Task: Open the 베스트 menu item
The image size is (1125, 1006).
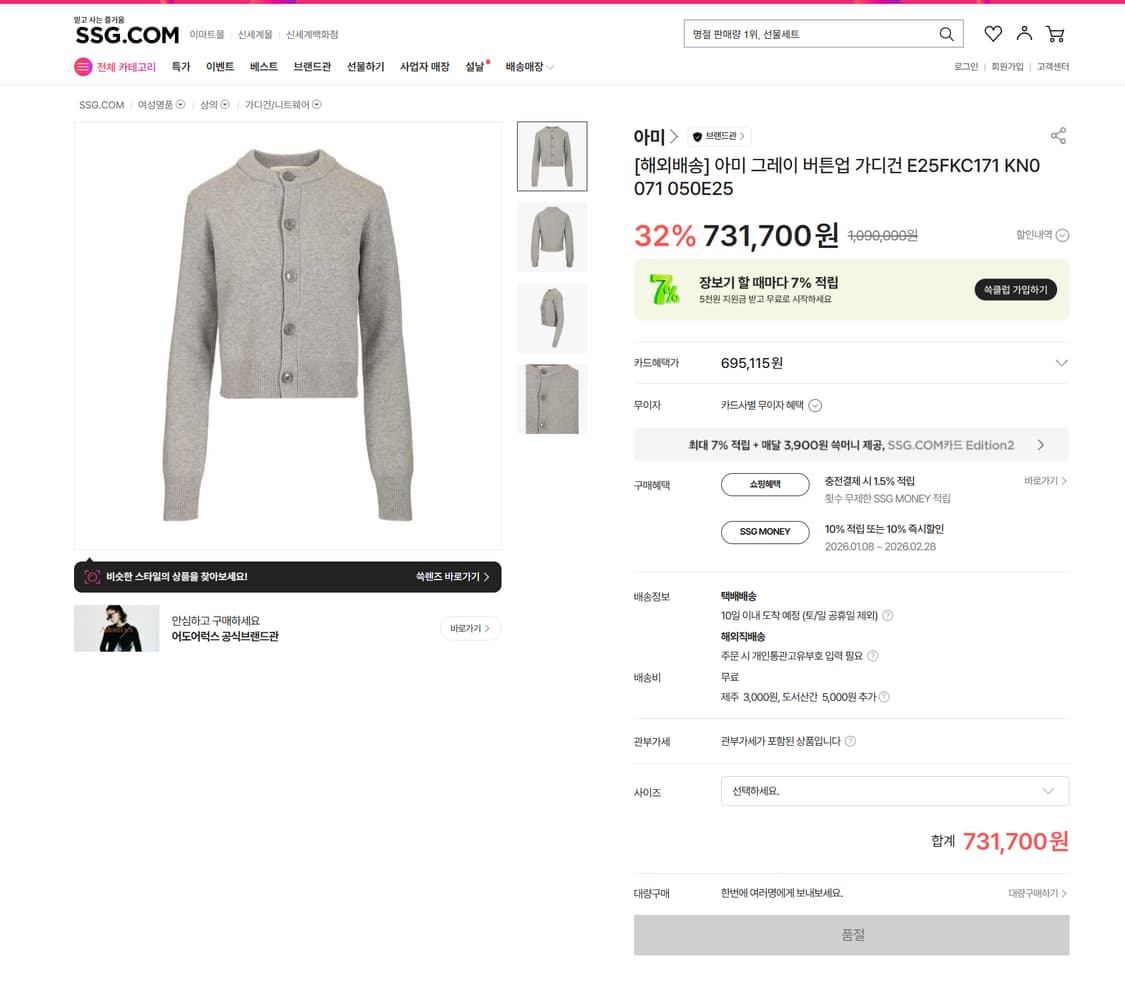Action: [x=264, y=67]
